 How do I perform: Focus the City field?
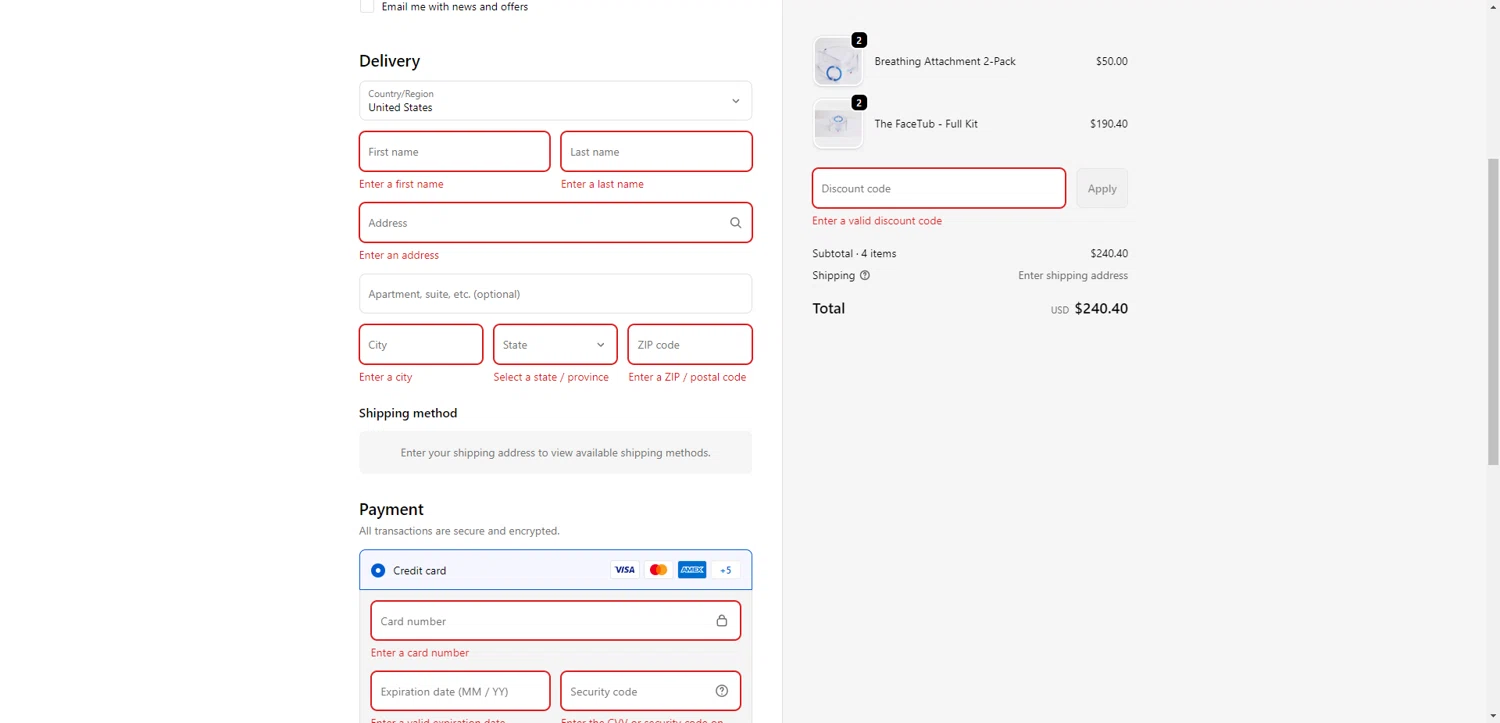tap(421, 344)
